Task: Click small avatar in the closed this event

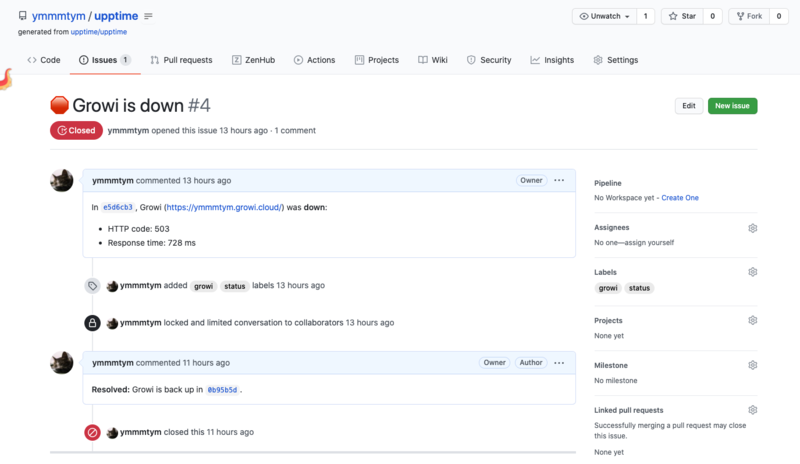Action: [x=112, y=432]
